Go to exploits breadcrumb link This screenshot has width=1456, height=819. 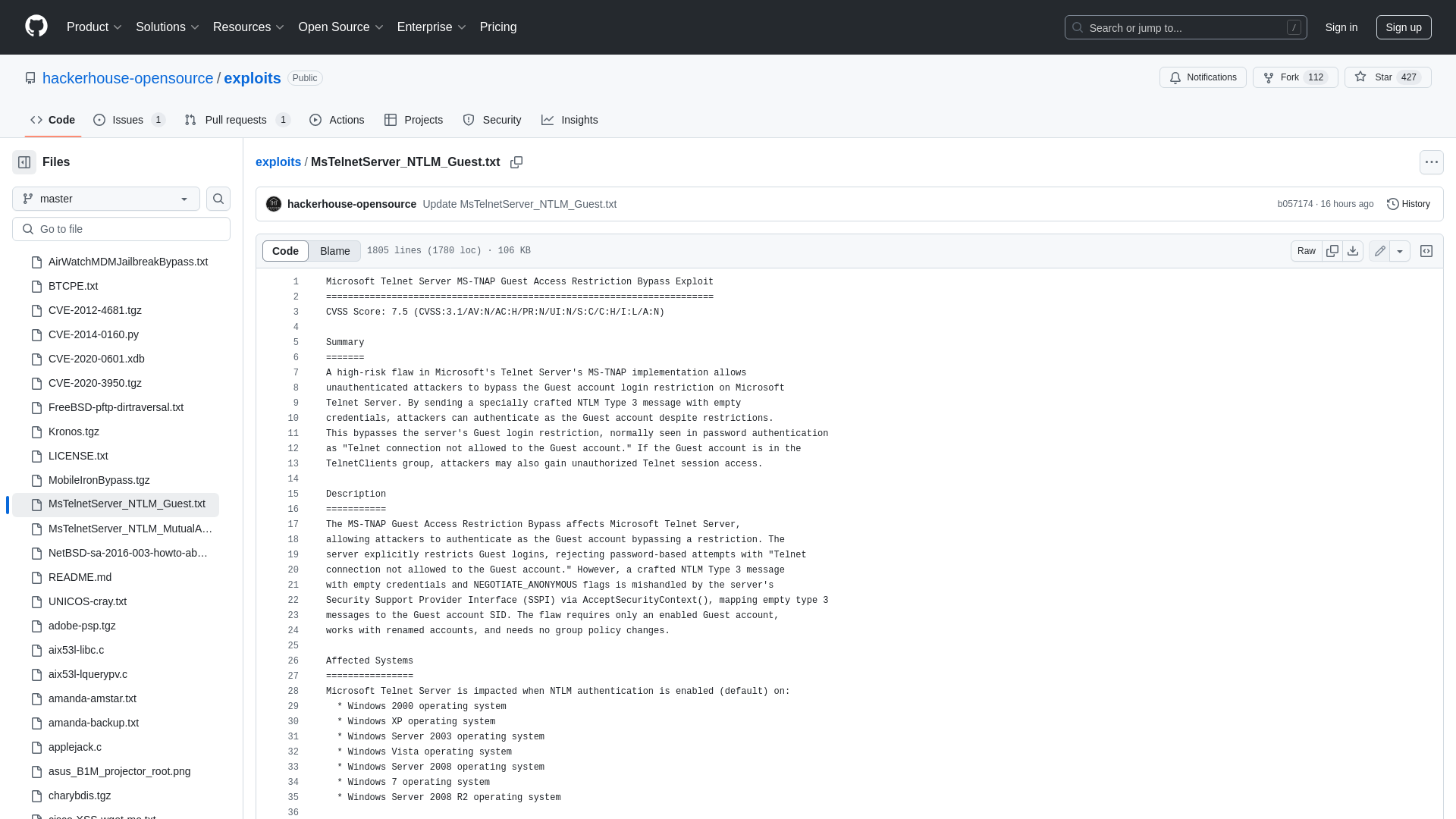278,162
